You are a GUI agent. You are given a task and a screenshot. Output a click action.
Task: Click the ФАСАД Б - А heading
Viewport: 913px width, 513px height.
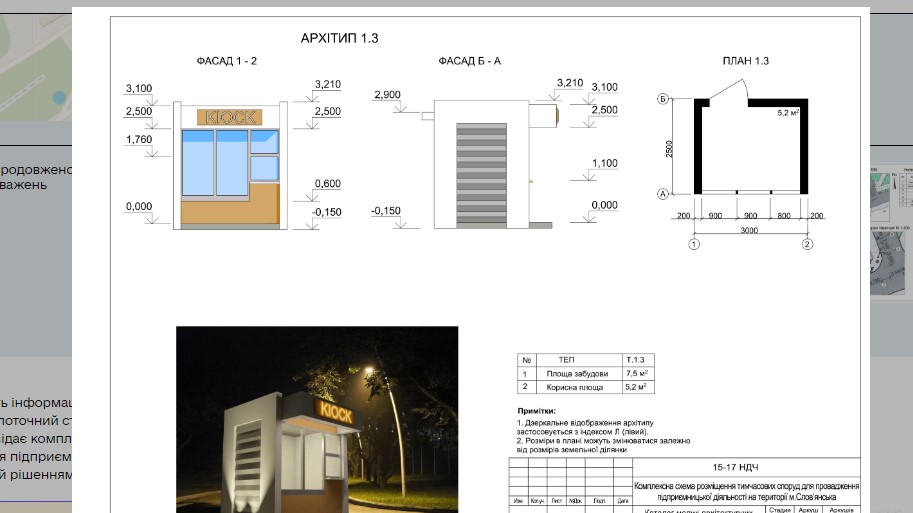tap(469, 61)
